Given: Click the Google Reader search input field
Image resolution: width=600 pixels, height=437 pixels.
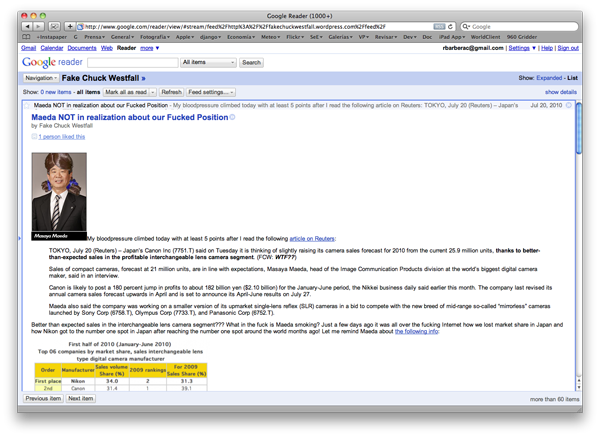Looking at the screenshot, I should tap(132, 62).
